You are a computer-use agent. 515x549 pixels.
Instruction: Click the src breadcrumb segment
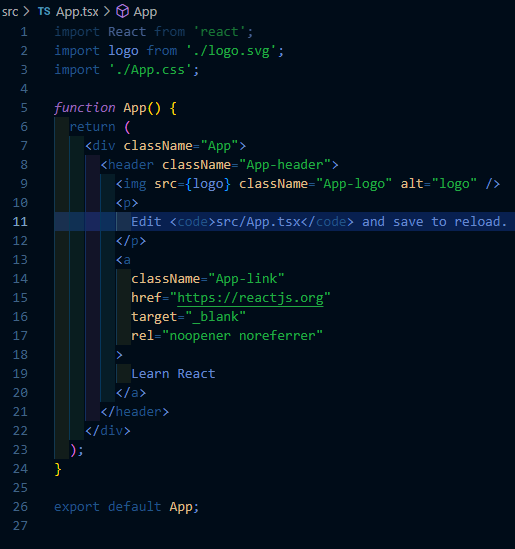click(x=10, y=12)
